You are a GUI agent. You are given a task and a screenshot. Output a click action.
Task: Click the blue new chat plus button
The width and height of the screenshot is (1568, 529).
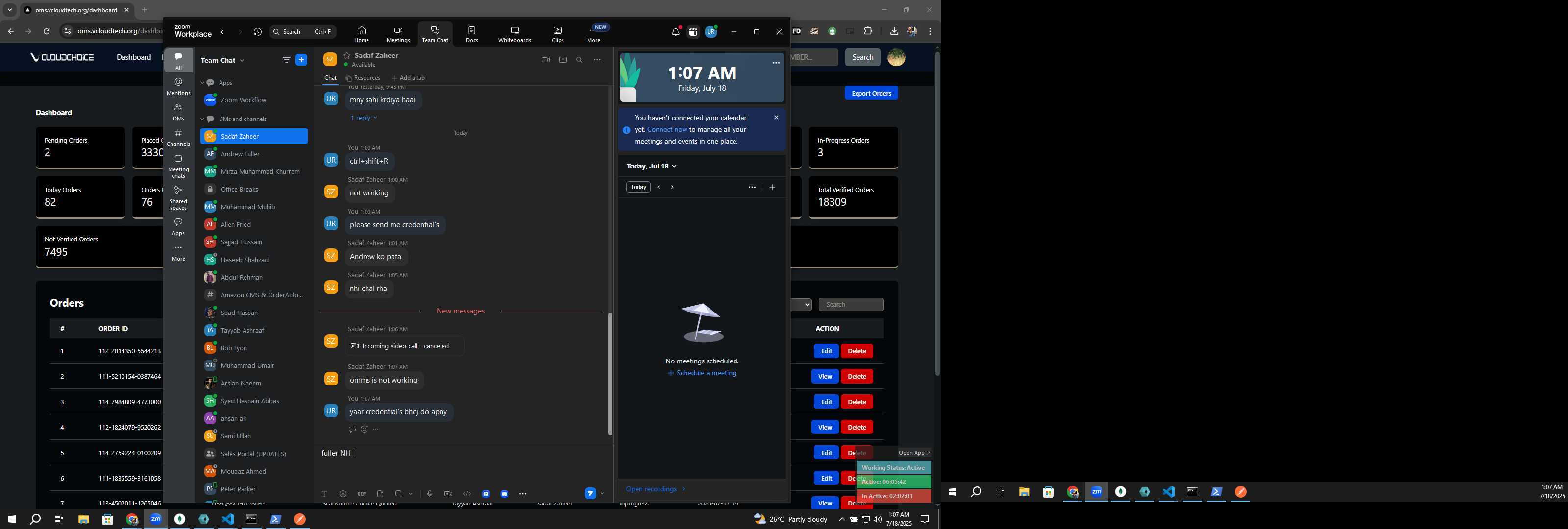point(301,60)
